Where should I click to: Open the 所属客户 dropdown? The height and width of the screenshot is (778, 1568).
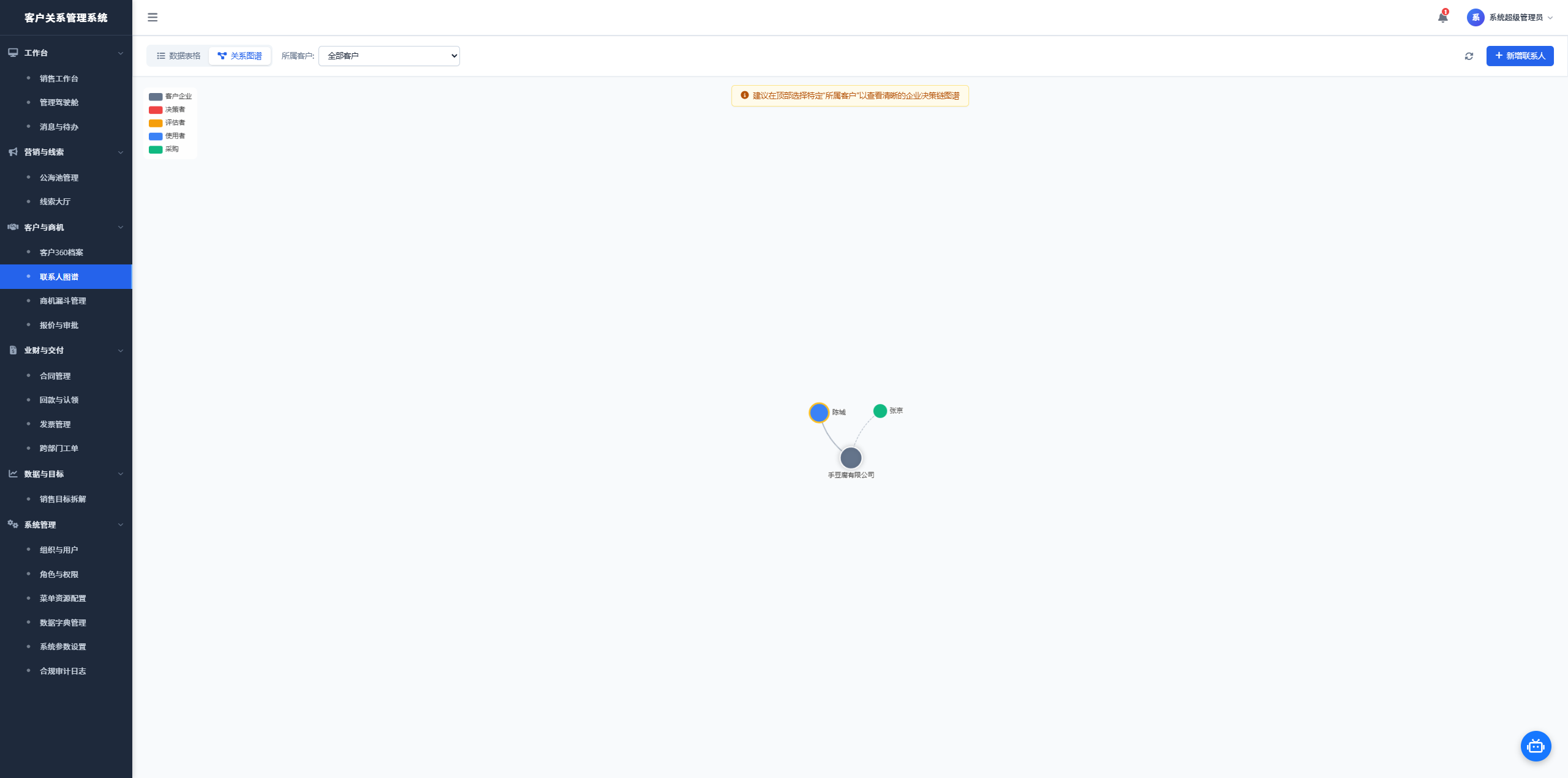[389, 56]
